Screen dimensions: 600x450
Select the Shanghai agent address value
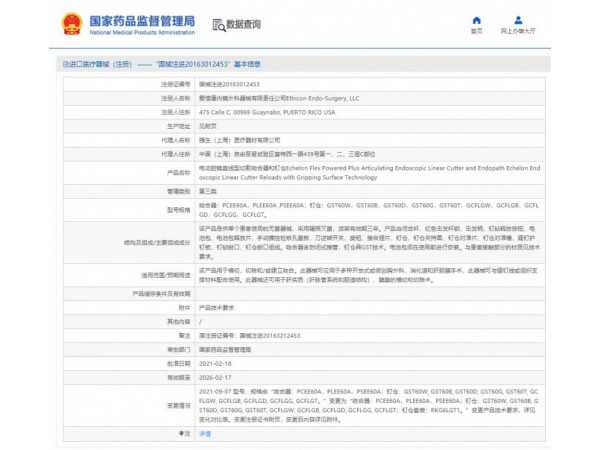click(287, 154)
